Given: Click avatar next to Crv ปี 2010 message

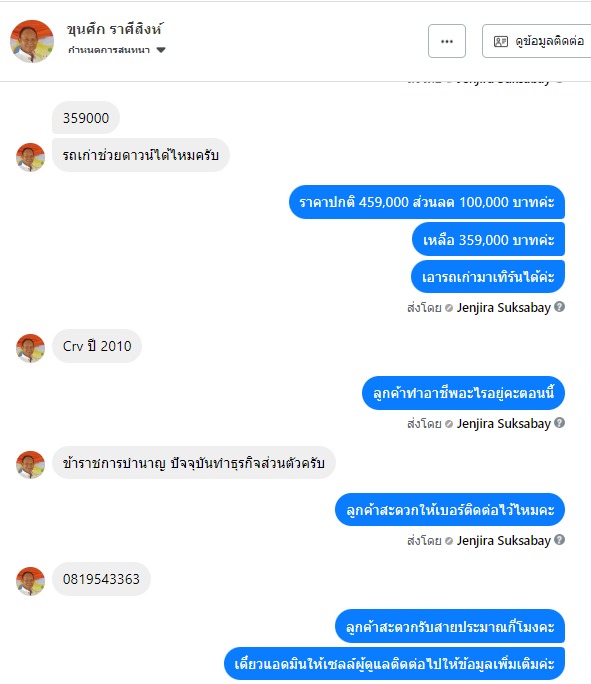Looking at the screenshot, I should tap(31, 348).
